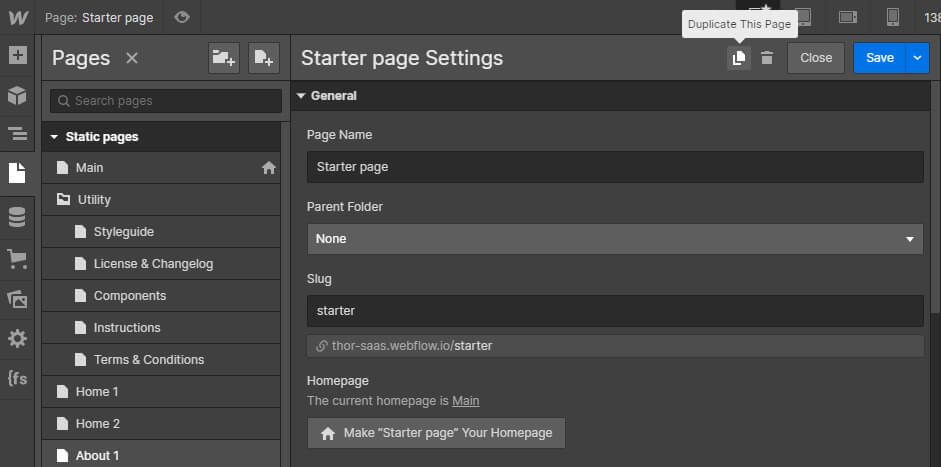Select the Home 1 page

pos(97,392)
